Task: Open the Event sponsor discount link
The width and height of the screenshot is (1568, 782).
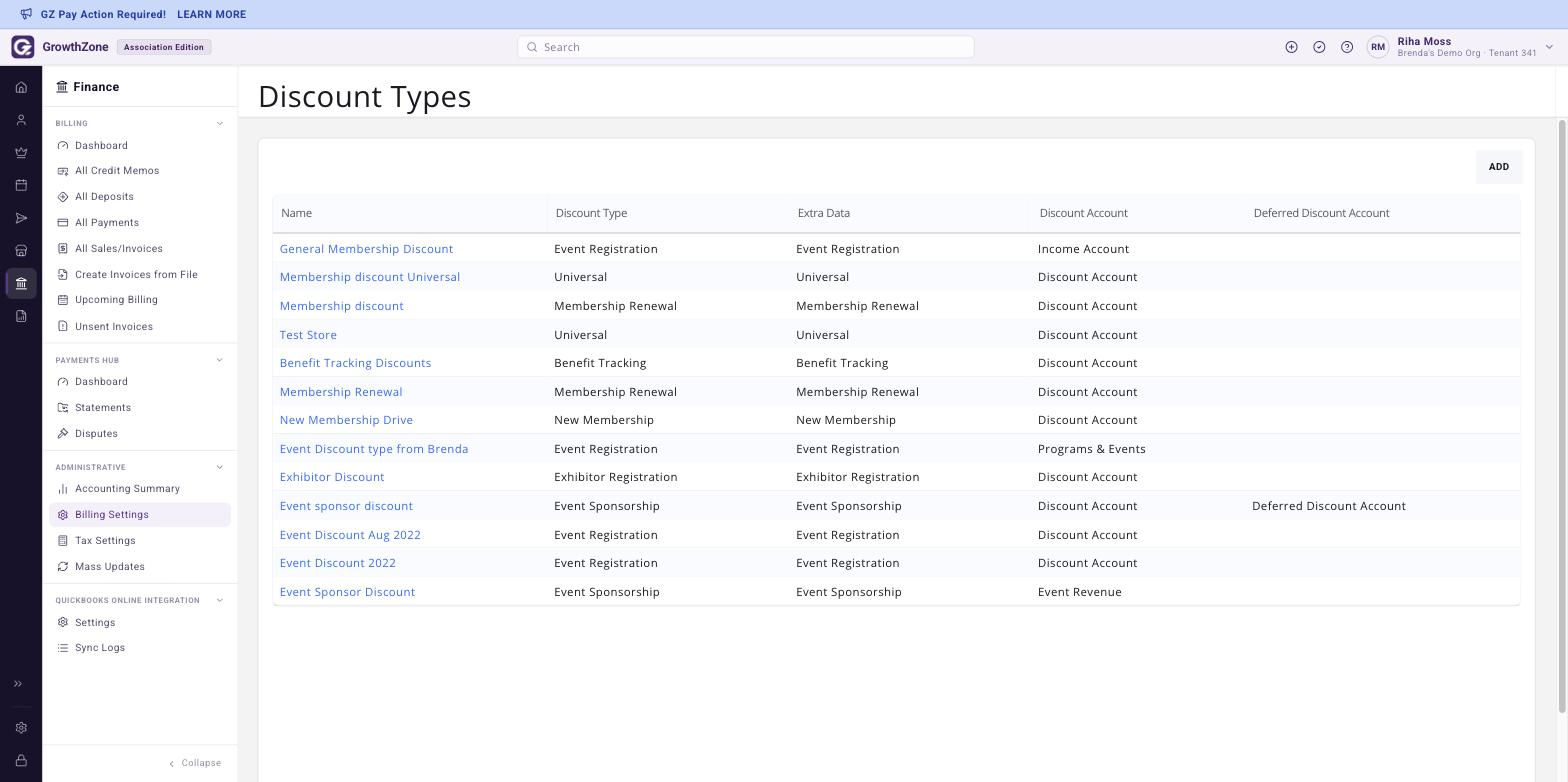Action: coord(346,506)
